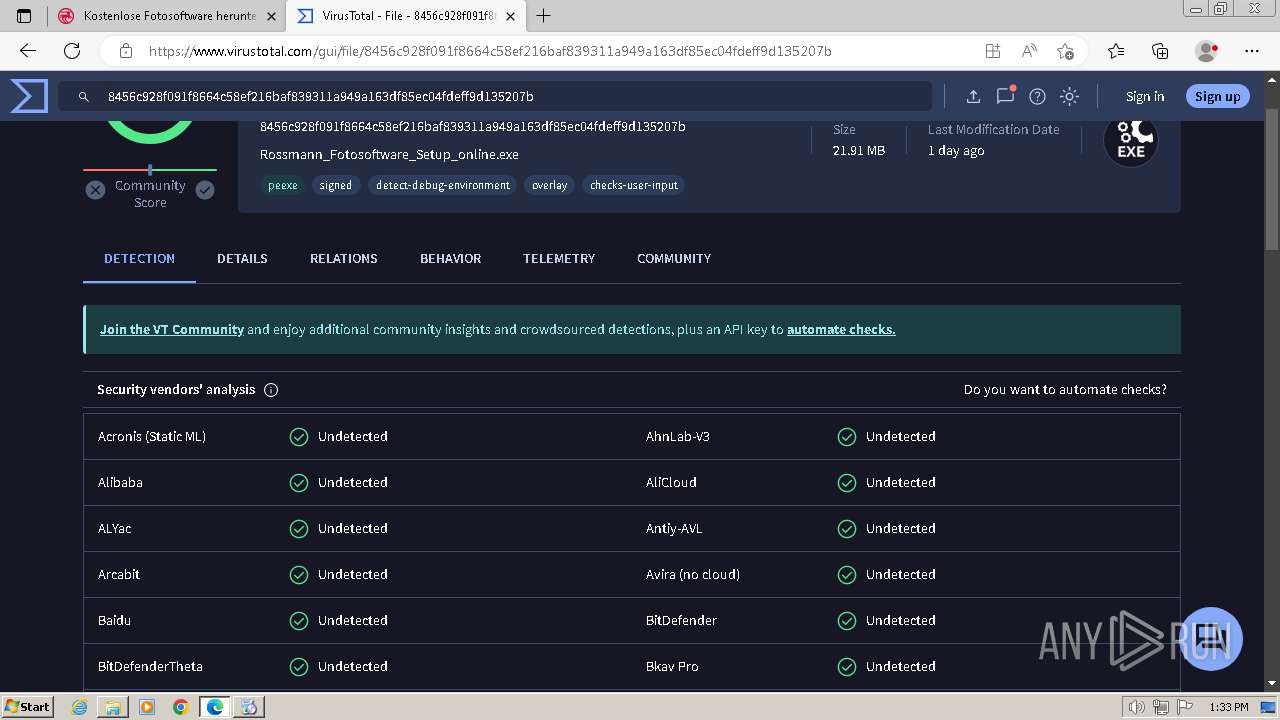The image size is (1280, 720).
Task: Click the BitDefenderTheta vendor name
Action: 150,666
